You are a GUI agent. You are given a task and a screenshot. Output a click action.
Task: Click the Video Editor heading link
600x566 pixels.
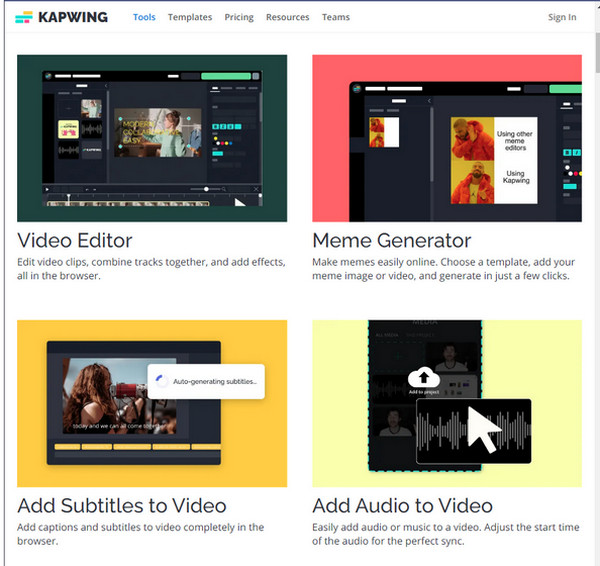(x=75, y=240)
